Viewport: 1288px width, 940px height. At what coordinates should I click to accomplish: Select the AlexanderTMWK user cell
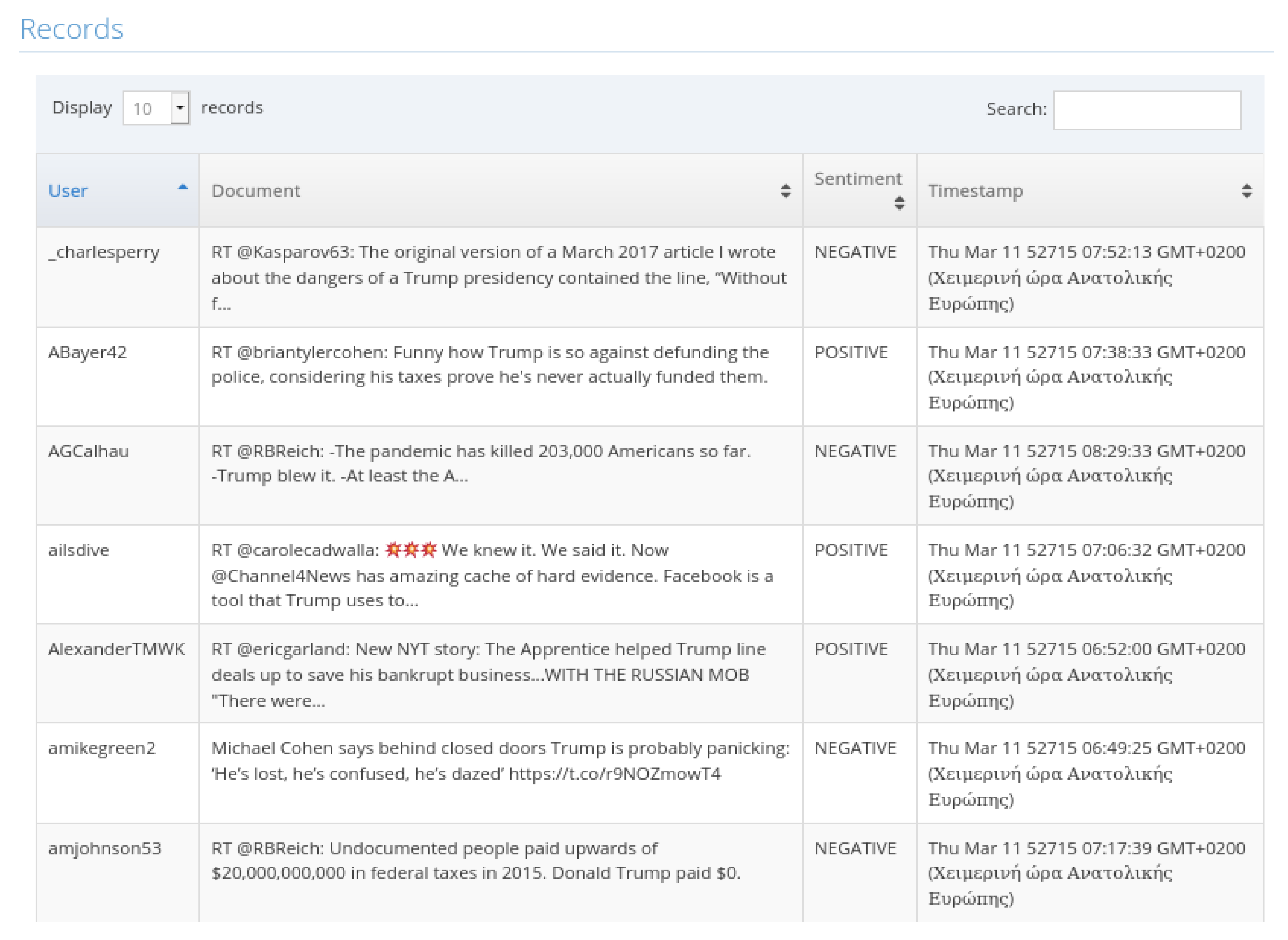[x=118, y=674]
